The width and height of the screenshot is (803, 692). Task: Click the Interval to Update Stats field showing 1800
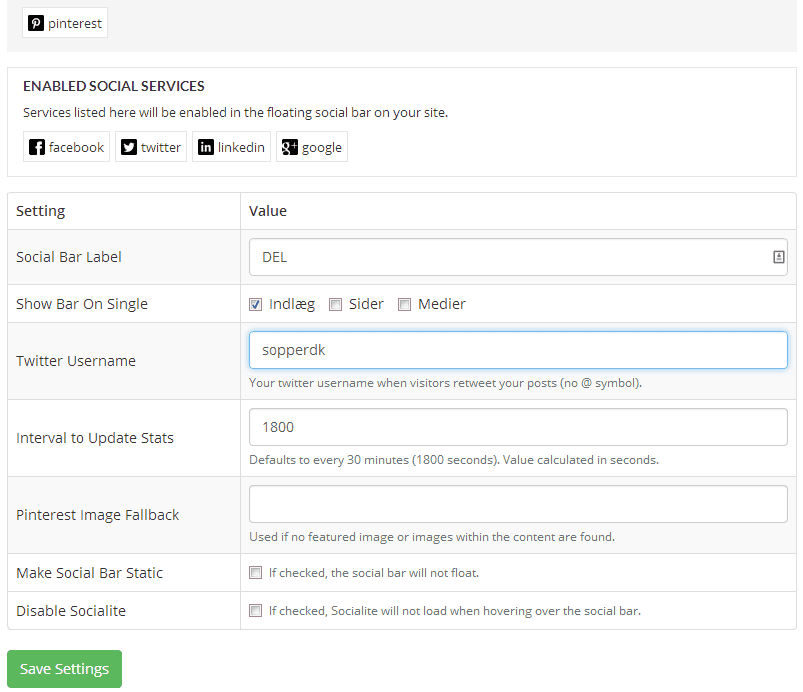pyautogui.click(x=518, y=427)
